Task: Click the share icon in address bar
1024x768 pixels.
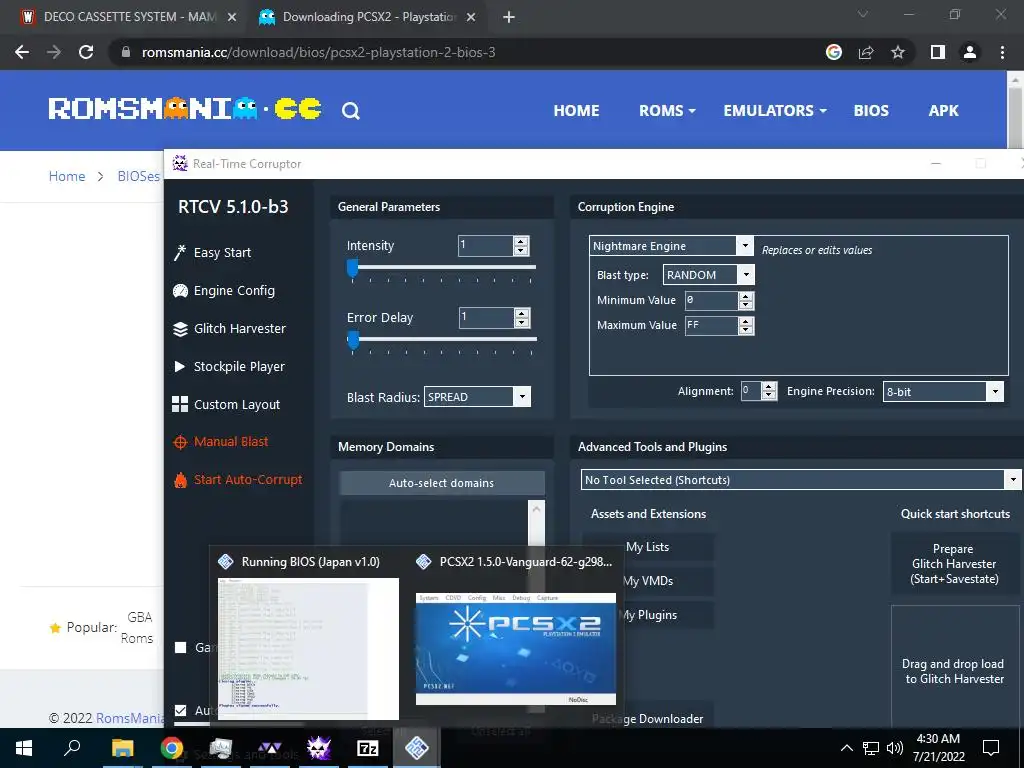Action: tap(866, 52)
